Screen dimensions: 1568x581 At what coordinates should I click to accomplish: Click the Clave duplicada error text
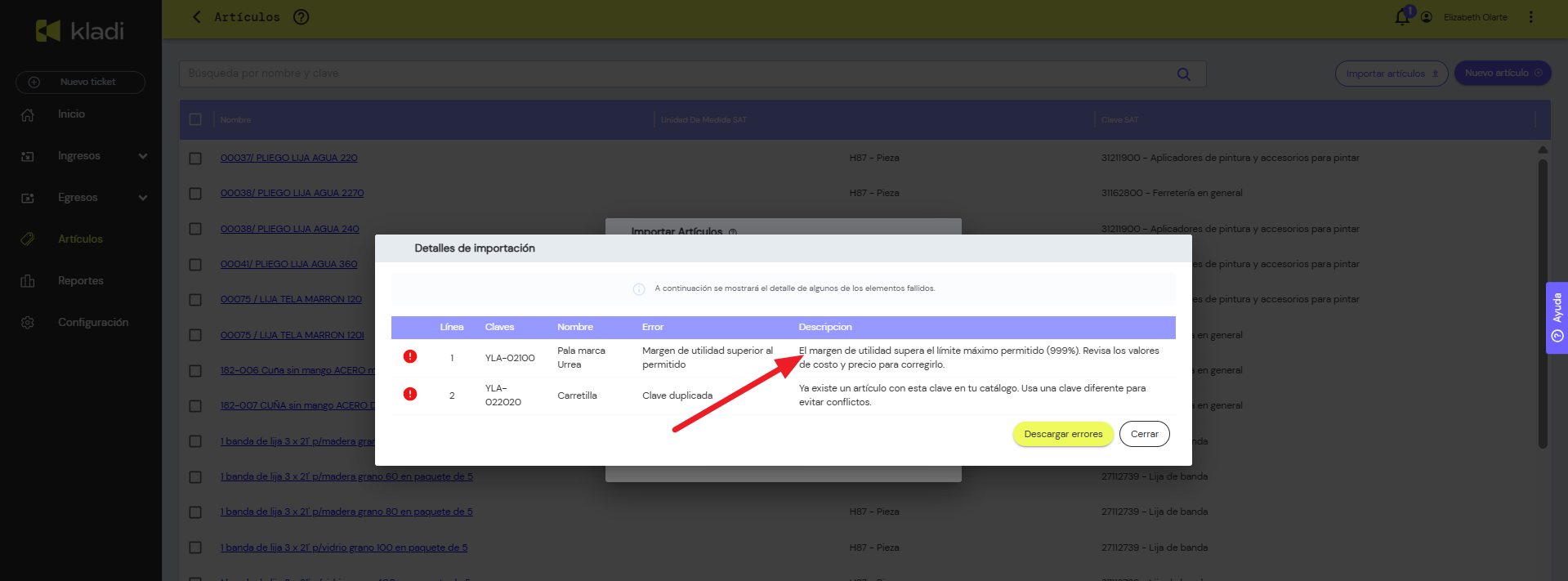(x=677, y=396)
